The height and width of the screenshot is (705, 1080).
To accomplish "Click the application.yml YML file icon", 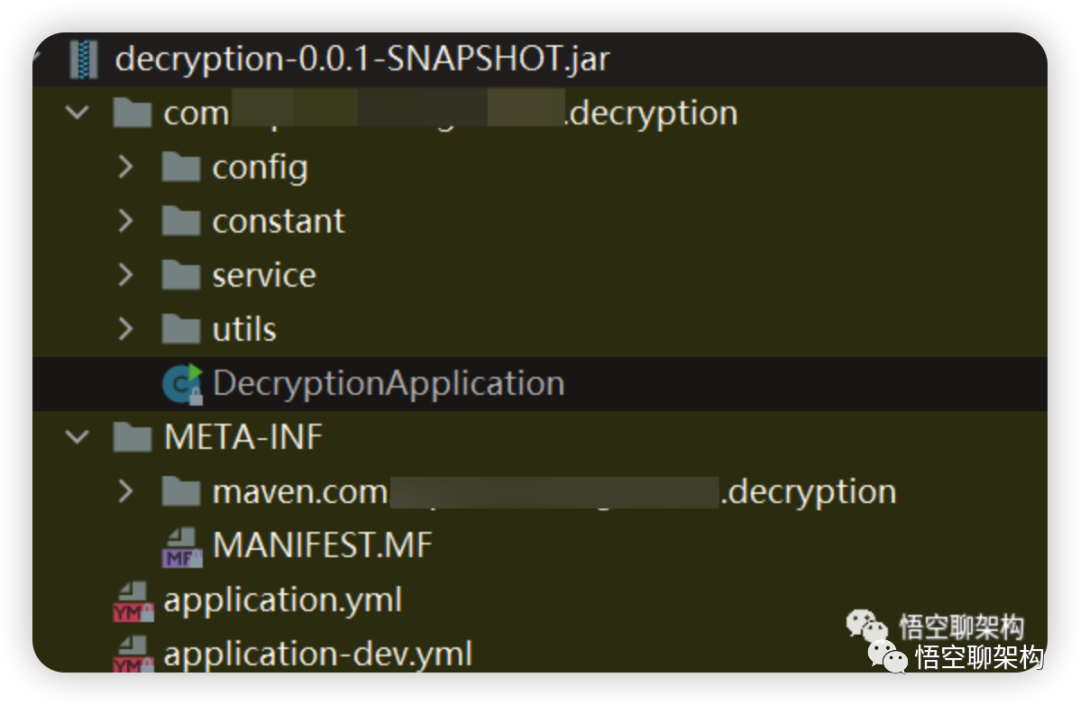I will [x=133, y=601].
